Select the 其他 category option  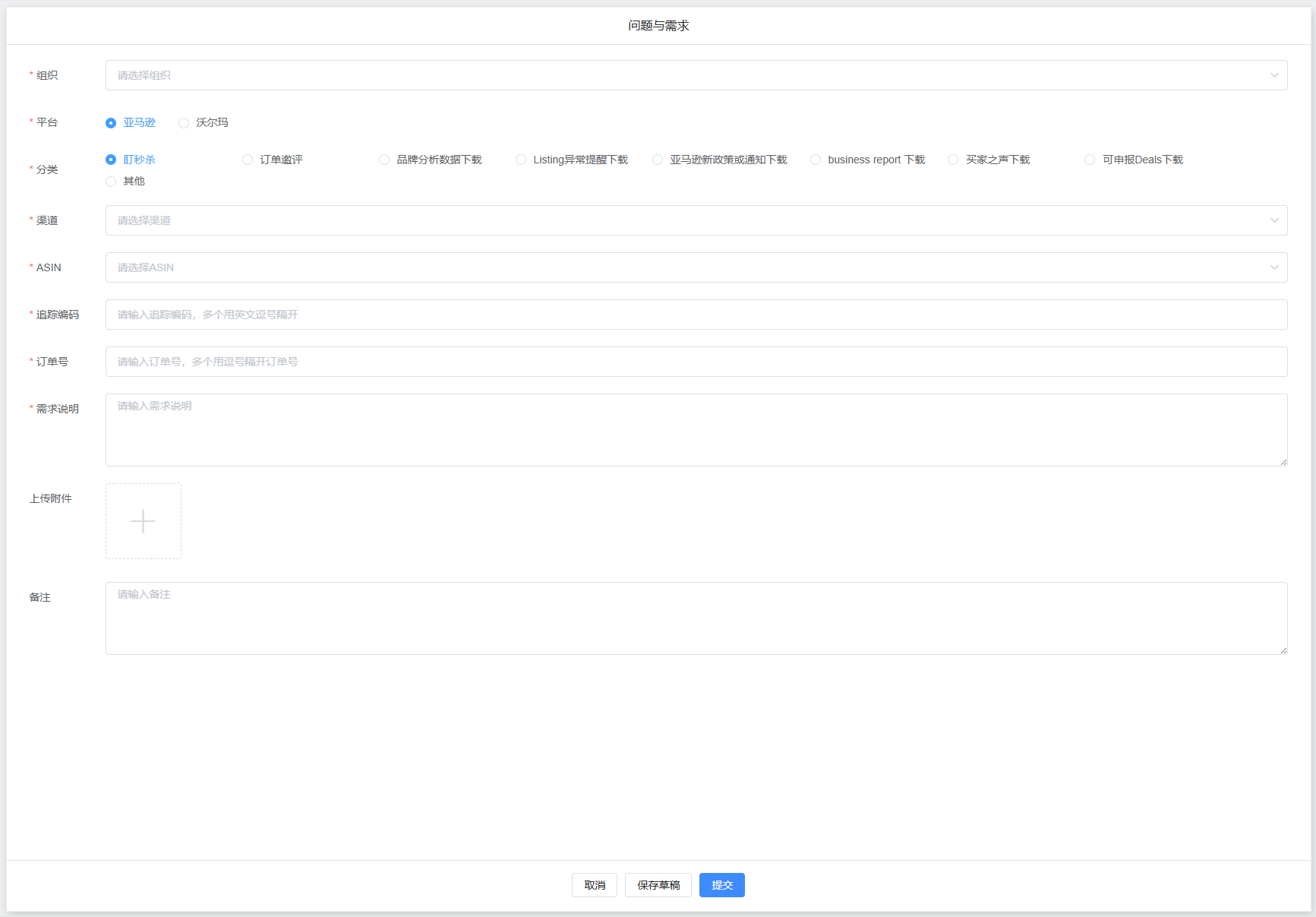111,182
